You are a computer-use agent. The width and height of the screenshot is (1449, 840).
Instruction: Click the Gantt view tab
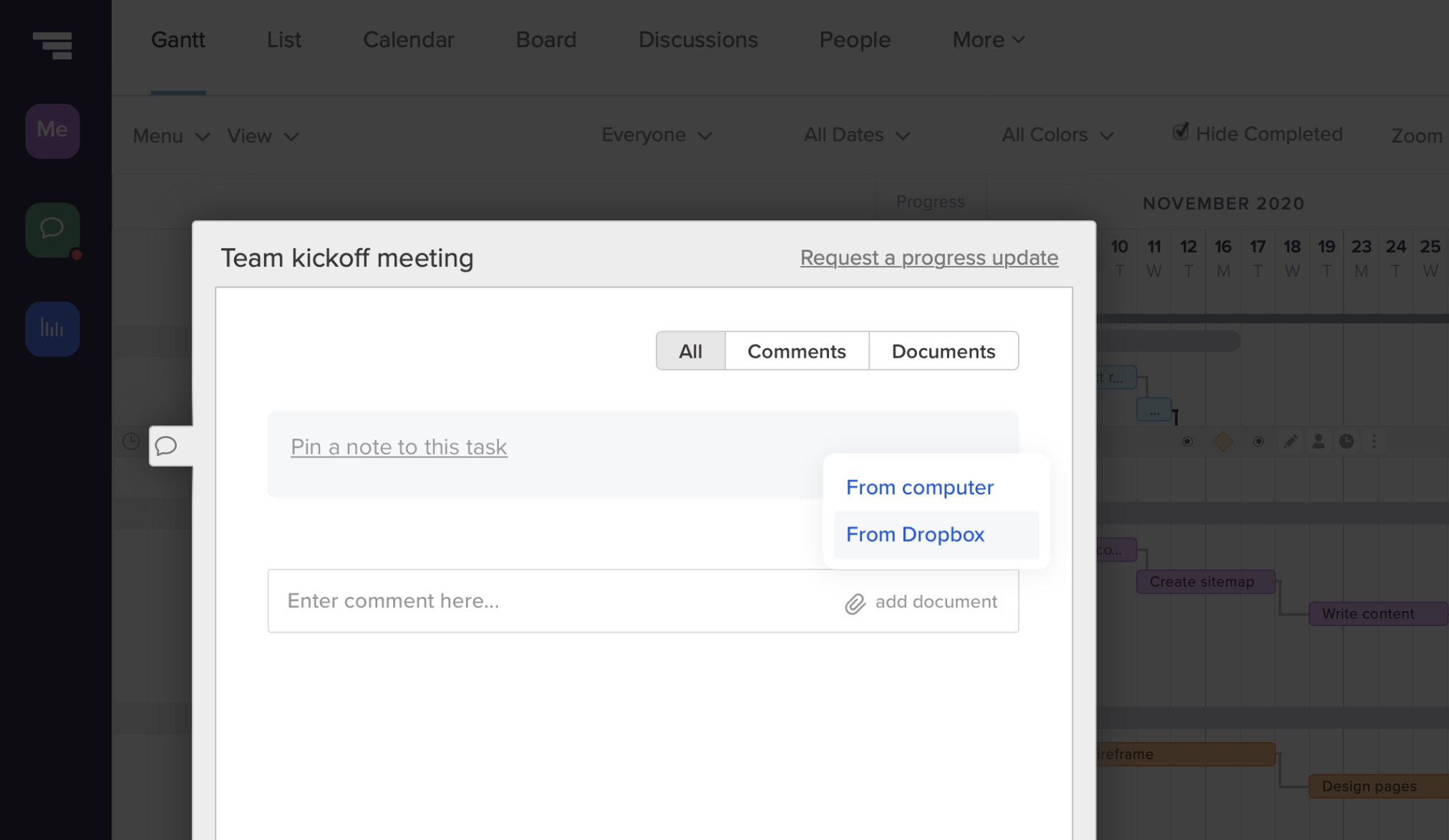178,39
